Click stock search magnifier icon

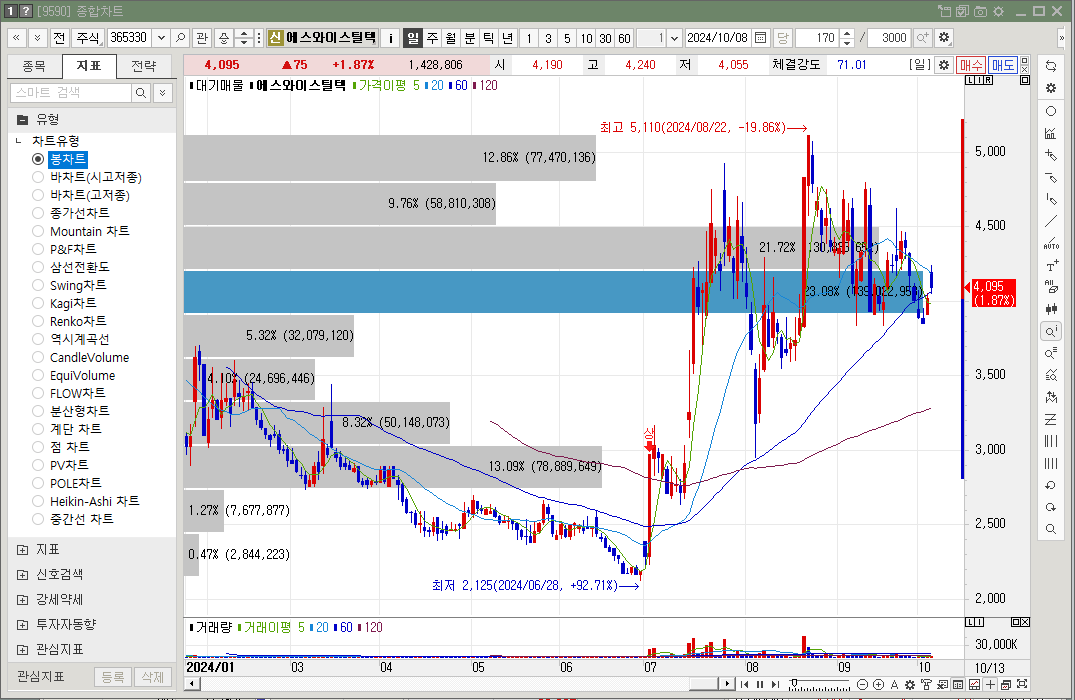[x=180, y=38]
